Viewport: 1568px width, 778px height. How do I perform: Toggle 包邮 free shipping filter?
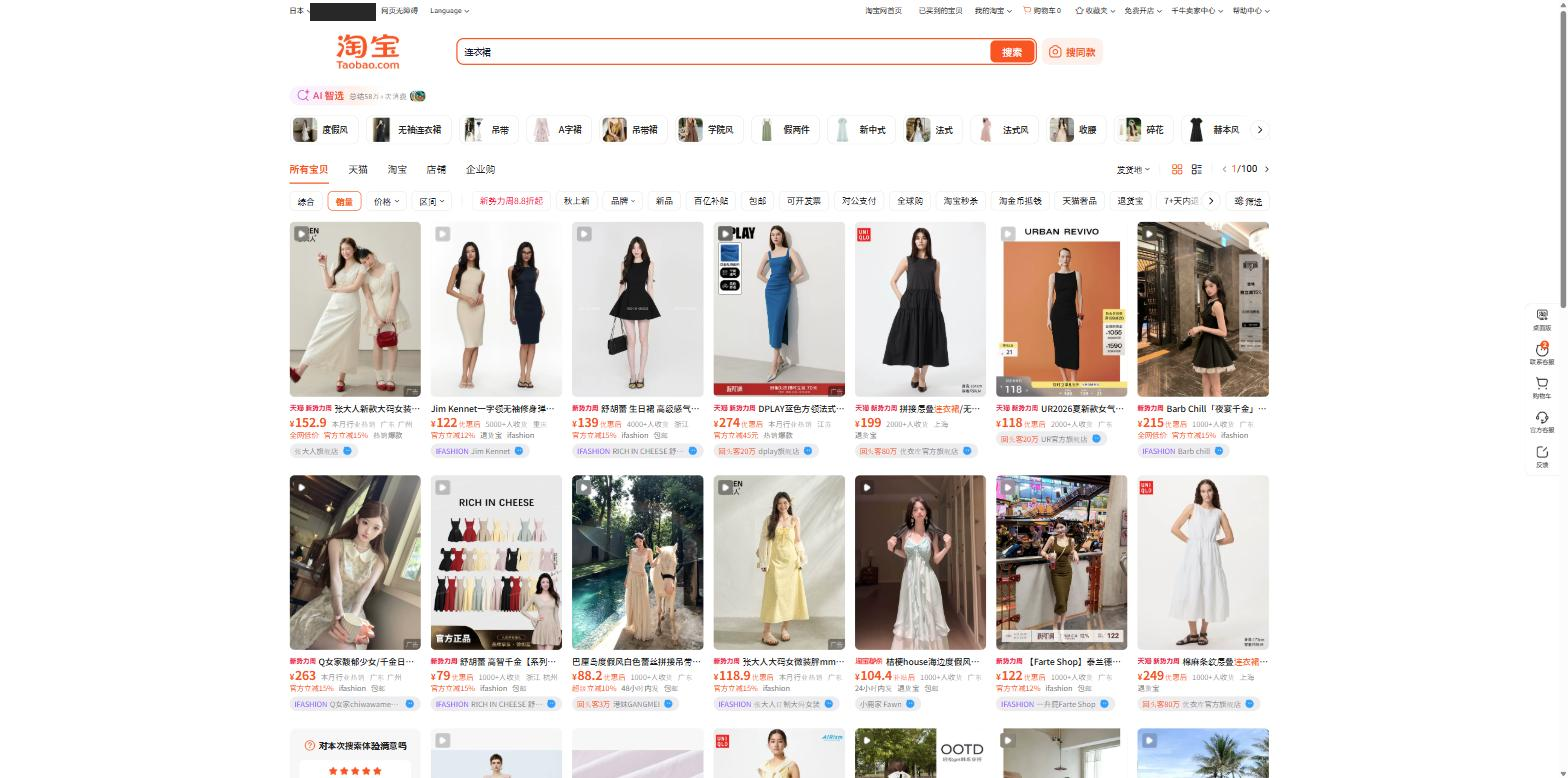(757, 201)
